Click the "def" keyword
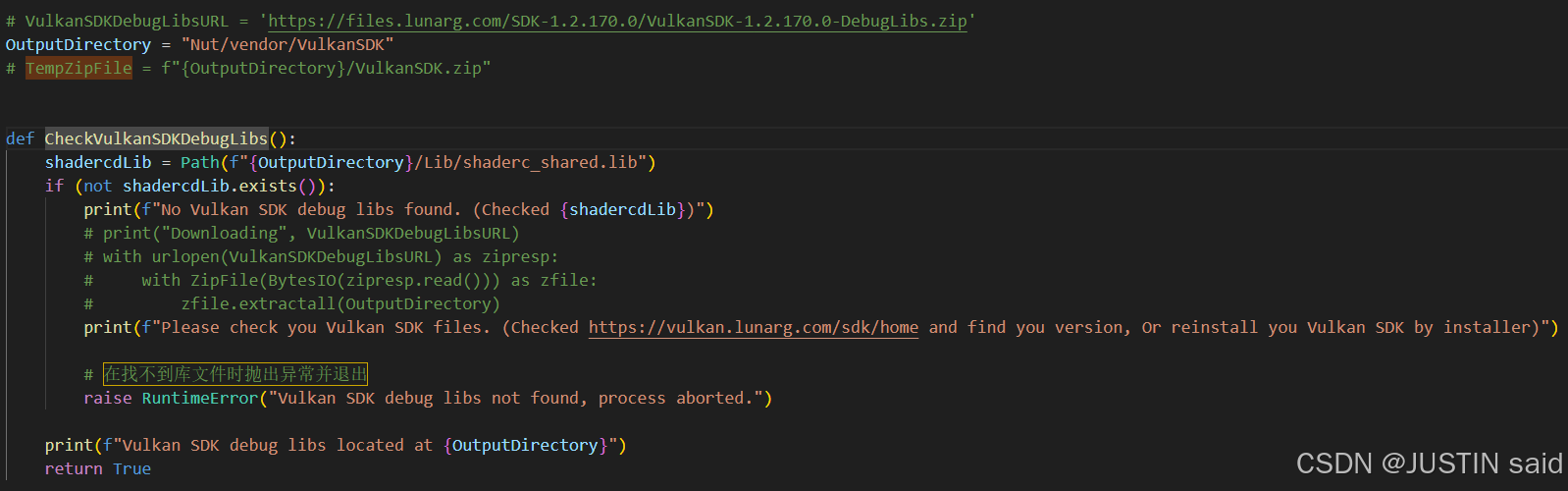Viewport: 1568px width, 491px height. pyautogui.click(x=20, y=138)
